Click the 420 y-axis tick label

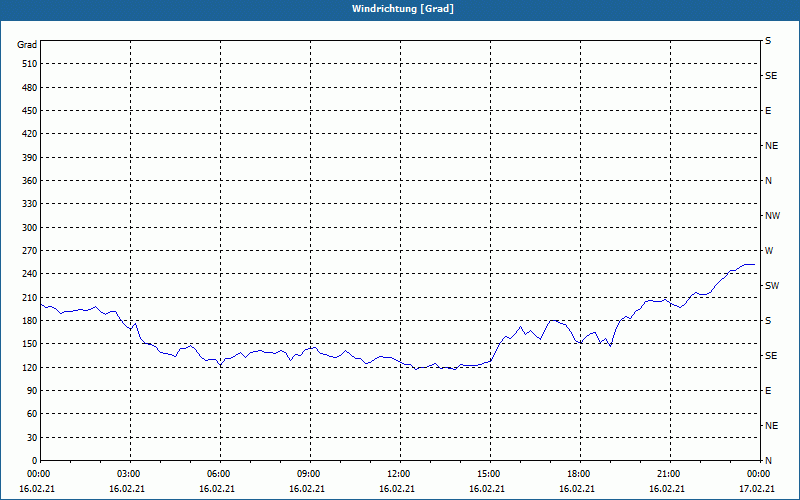pos(30,134)
